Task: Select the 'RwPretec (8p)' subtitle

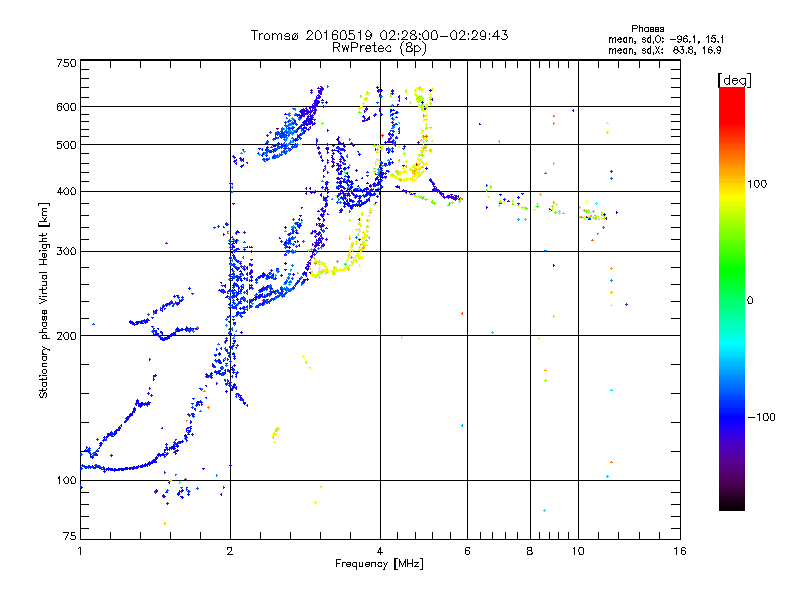Action: tap(379, 48)
